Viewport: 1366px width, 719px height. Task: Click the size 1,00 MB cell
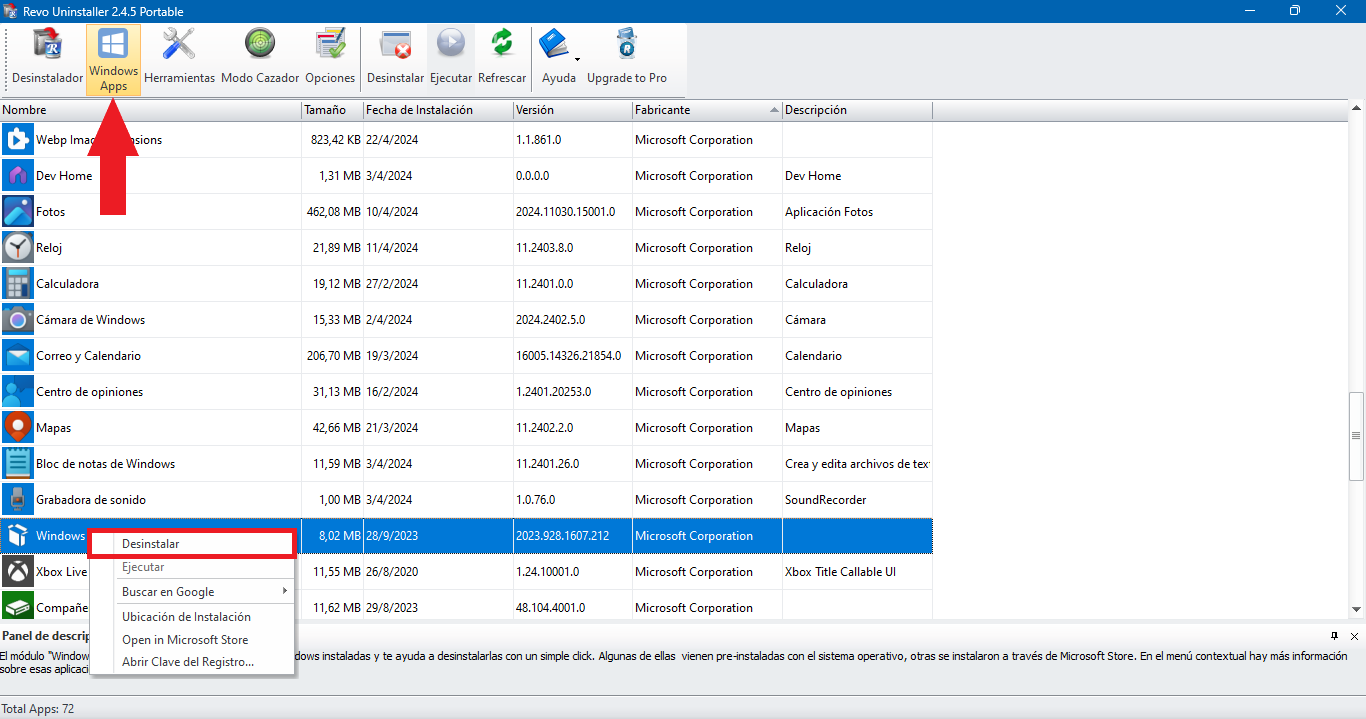pyautogui.click(x=341, y=500)
